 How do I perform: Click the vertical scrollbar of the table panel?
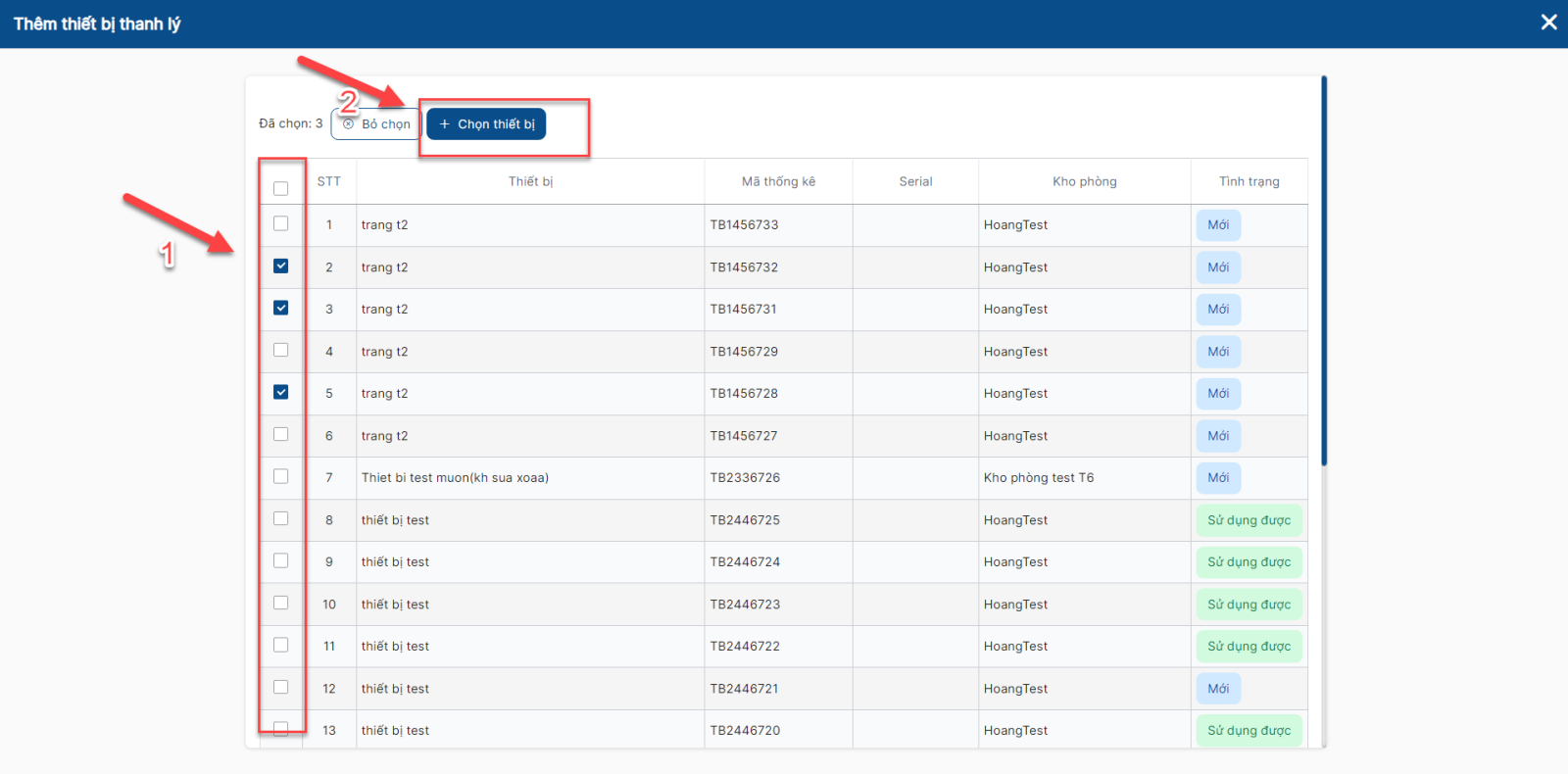(x=1324, y=274)
